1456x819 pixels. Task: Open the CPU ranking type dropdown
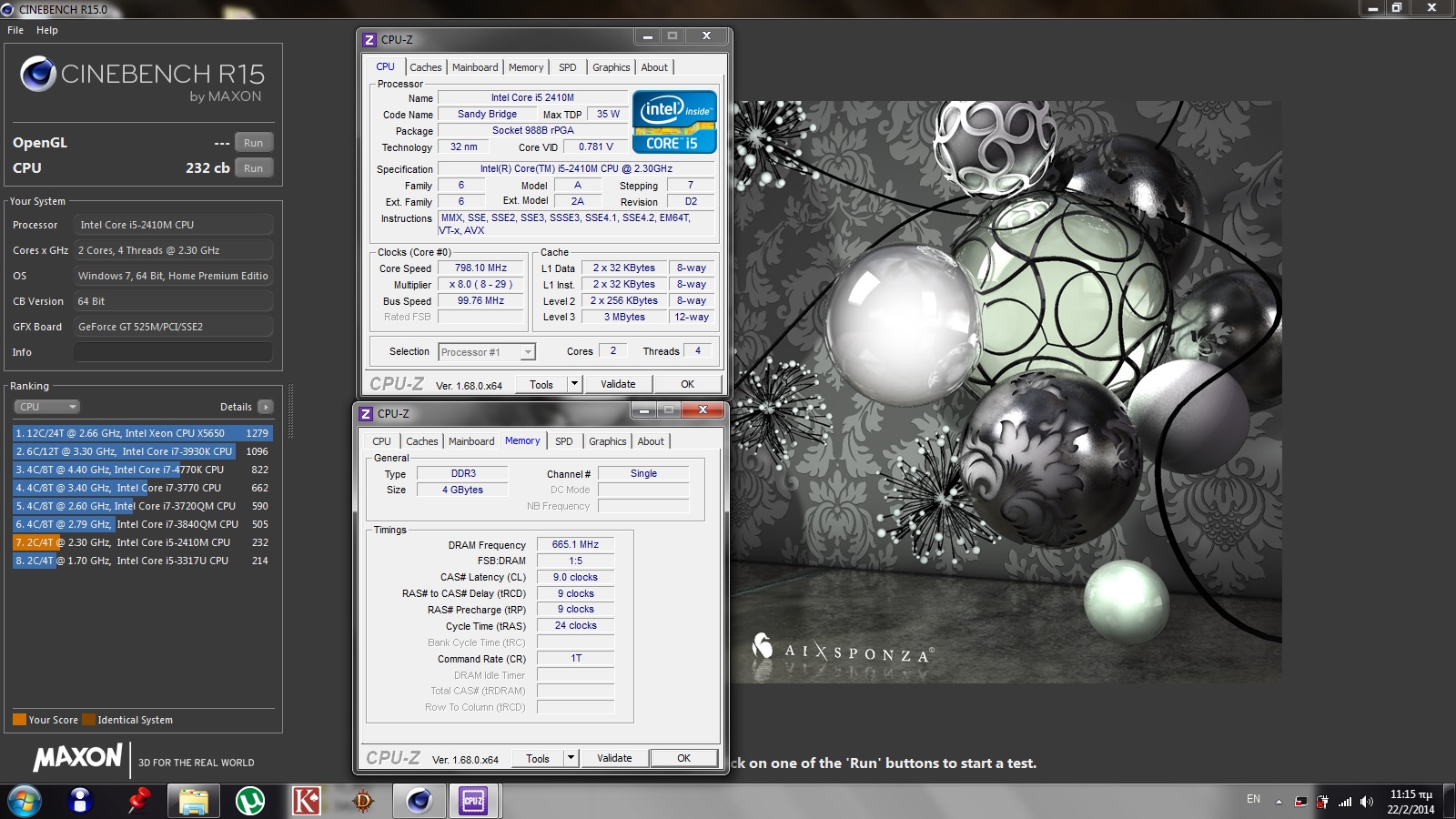[46, 407]
